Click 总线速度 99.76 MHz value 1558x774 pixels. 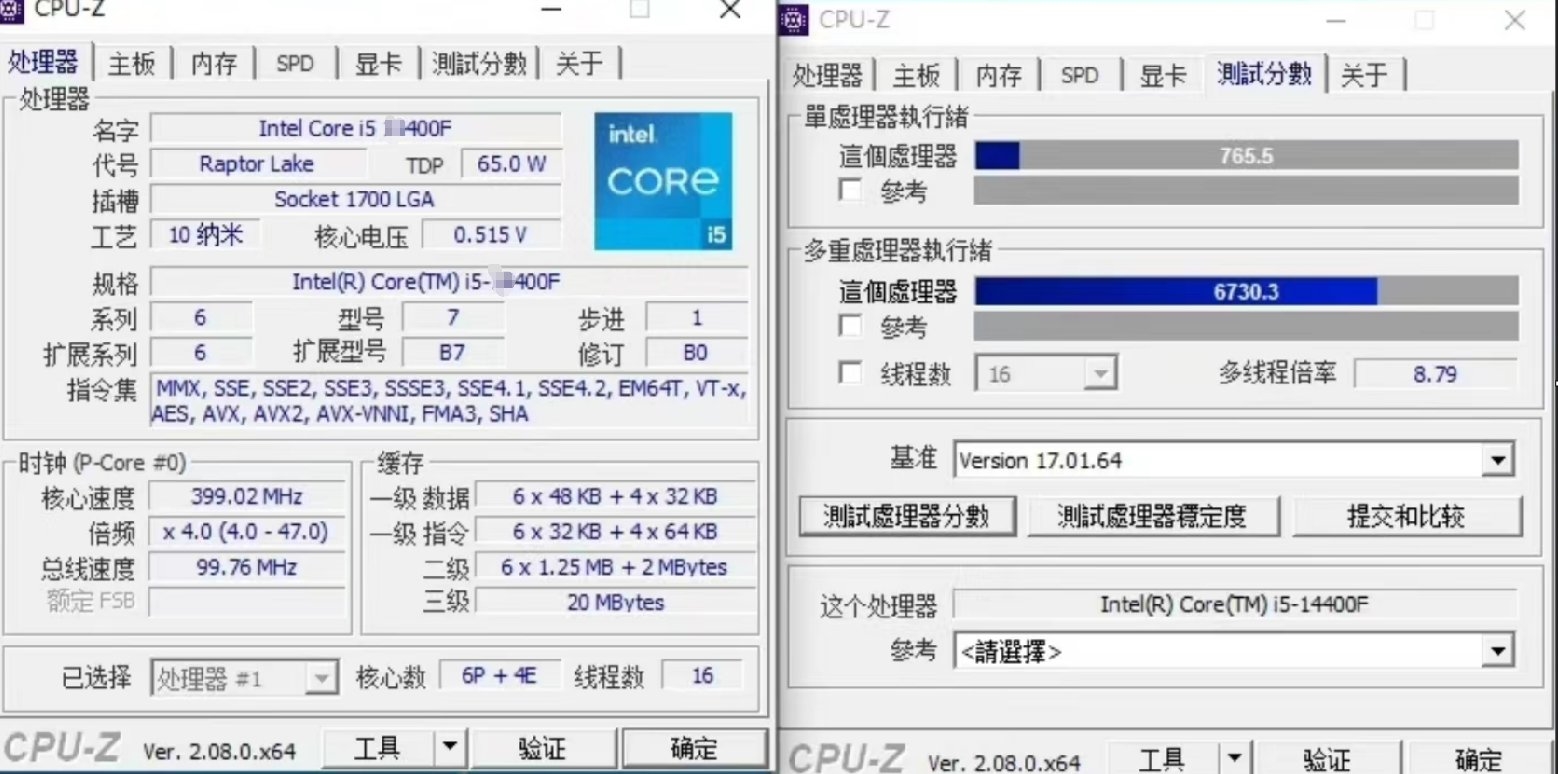[x=247, y=567]
